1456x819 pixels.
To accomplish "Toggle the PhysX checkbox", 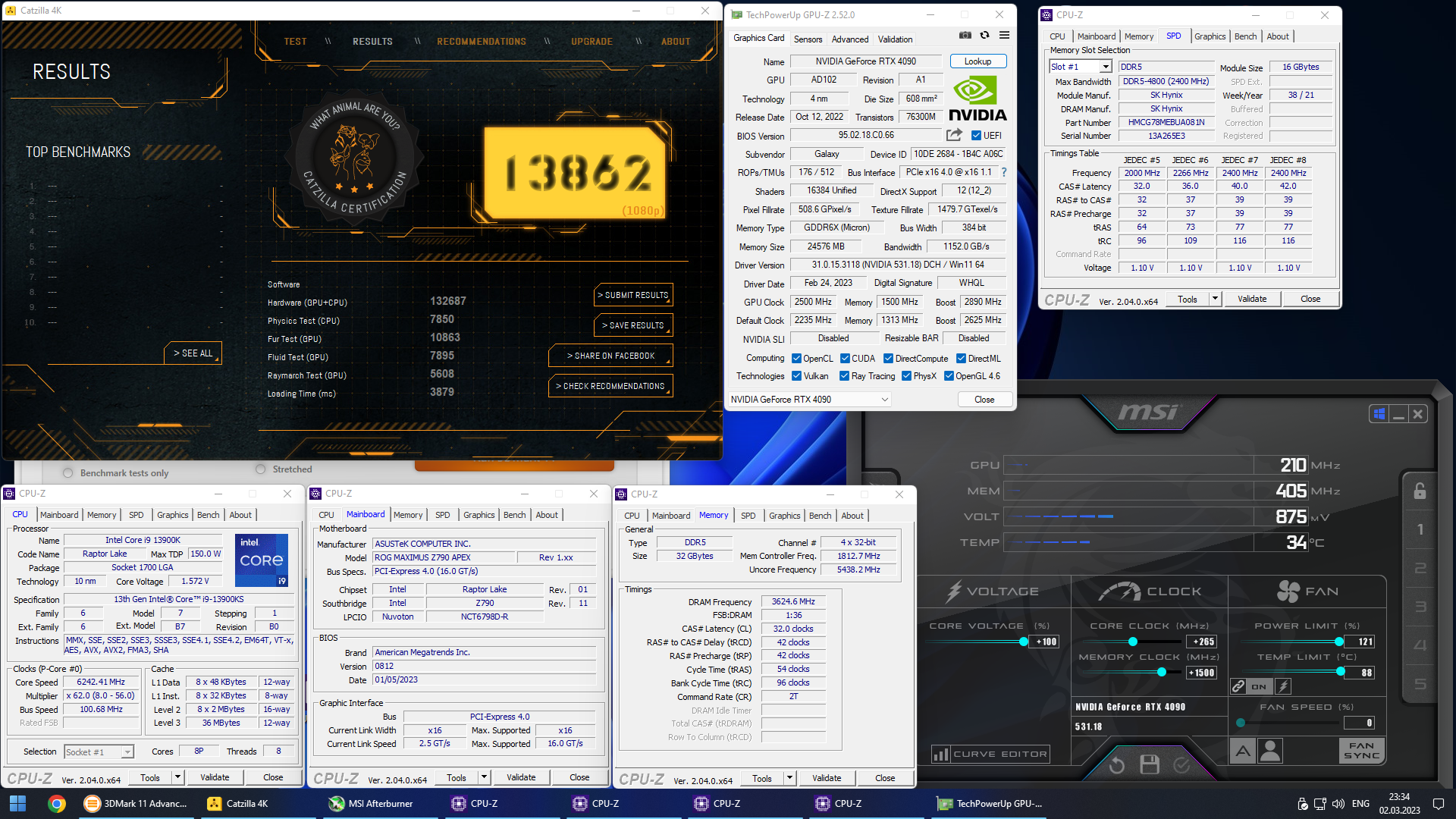I will (x=906, y=376).
